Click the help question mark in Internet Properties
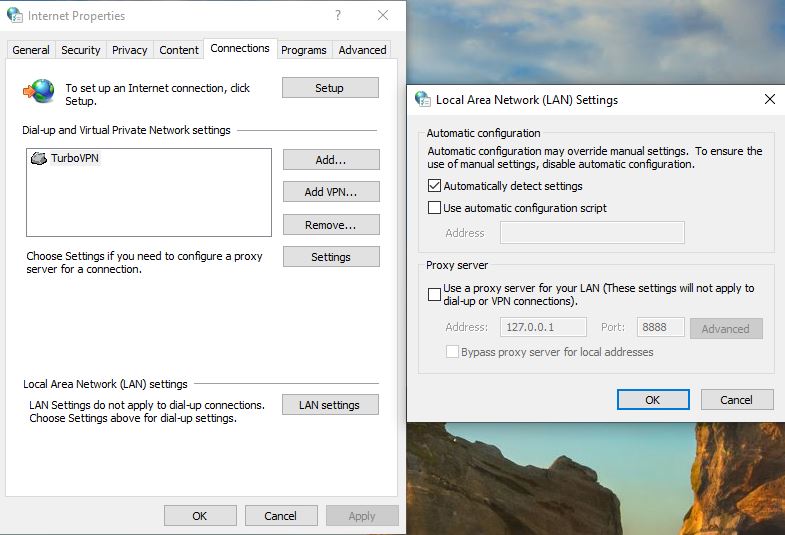This screenshot has width=785, height=535. coord(338,16)
